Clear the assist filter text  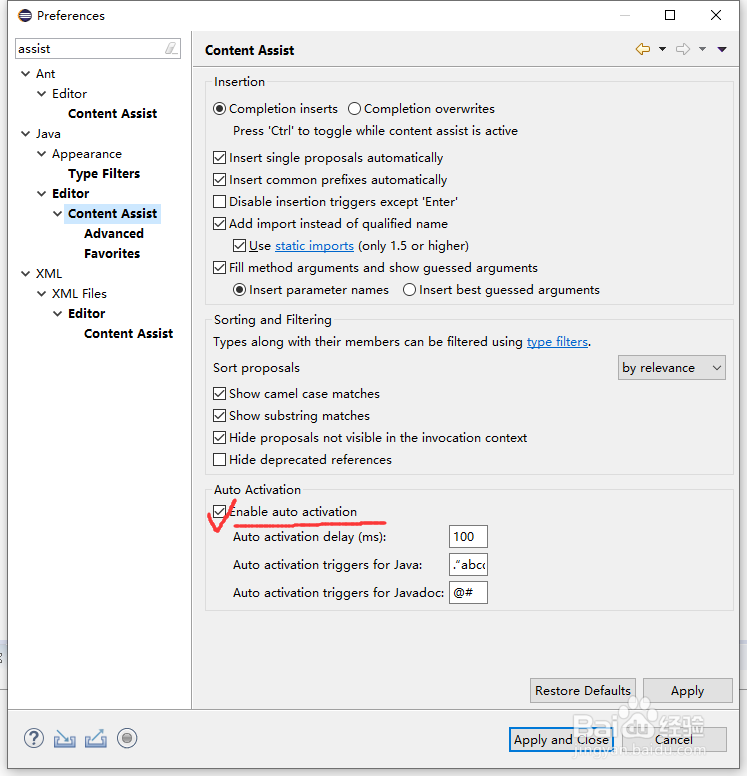click(x=171, y=48)
